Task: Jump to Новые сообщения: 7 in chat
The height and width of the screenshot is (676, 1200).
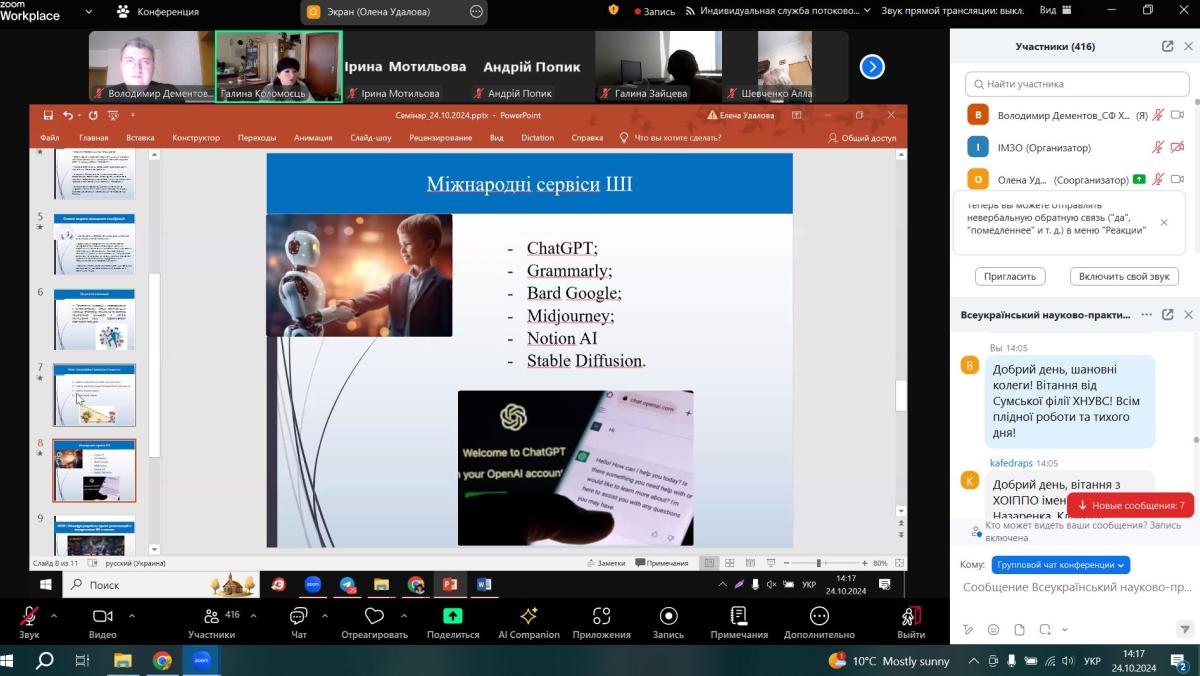Action: [x=1130, y=506]
